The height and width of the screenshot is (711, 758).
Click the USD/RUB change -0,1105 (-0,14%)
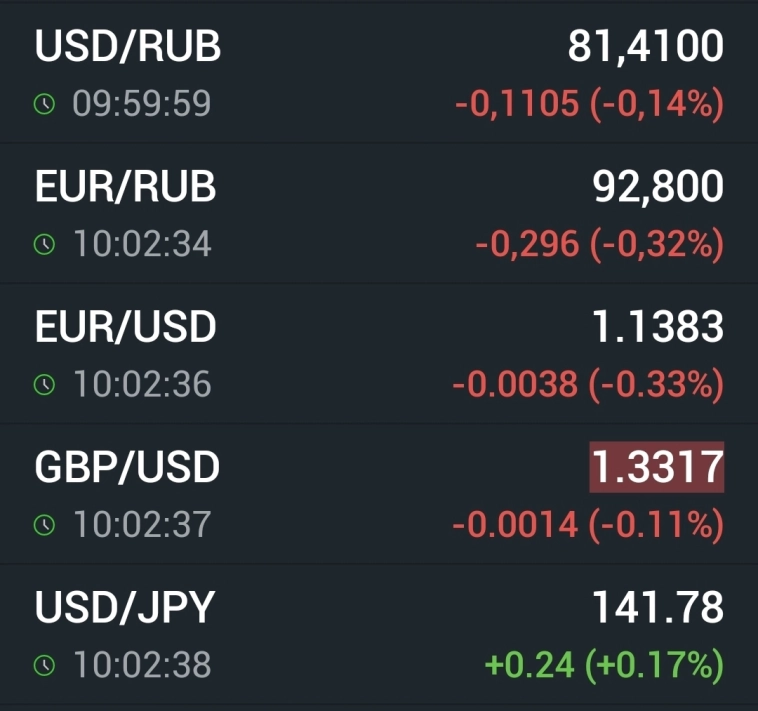click(589, 104)
